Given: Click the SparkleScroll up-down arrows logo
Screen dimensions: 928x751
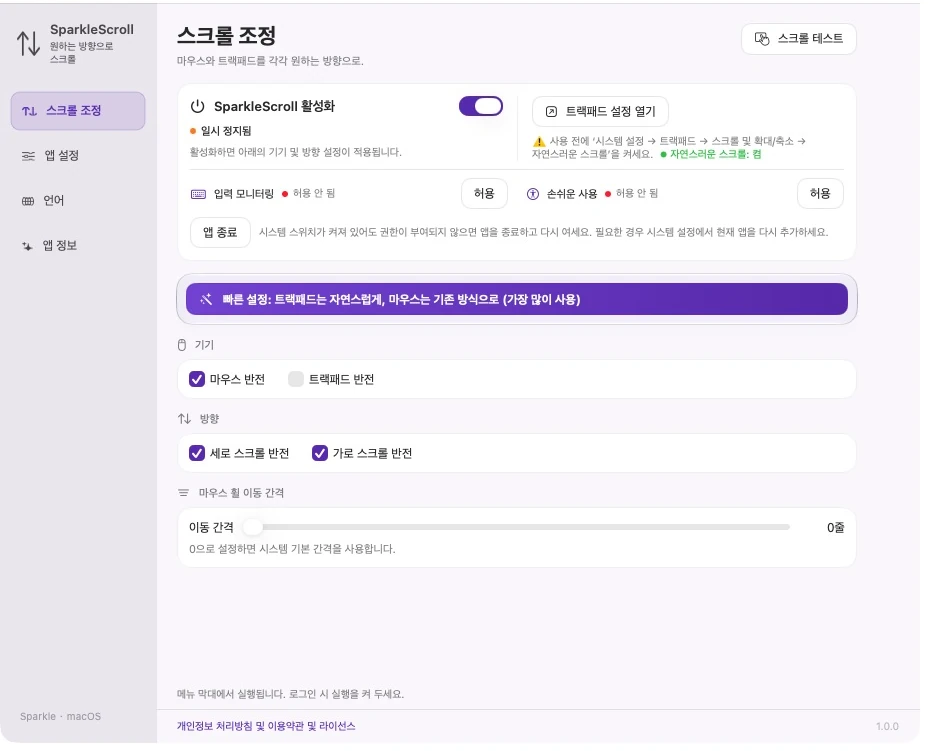Looking at the screenshot, I should (x=28, y=43).
